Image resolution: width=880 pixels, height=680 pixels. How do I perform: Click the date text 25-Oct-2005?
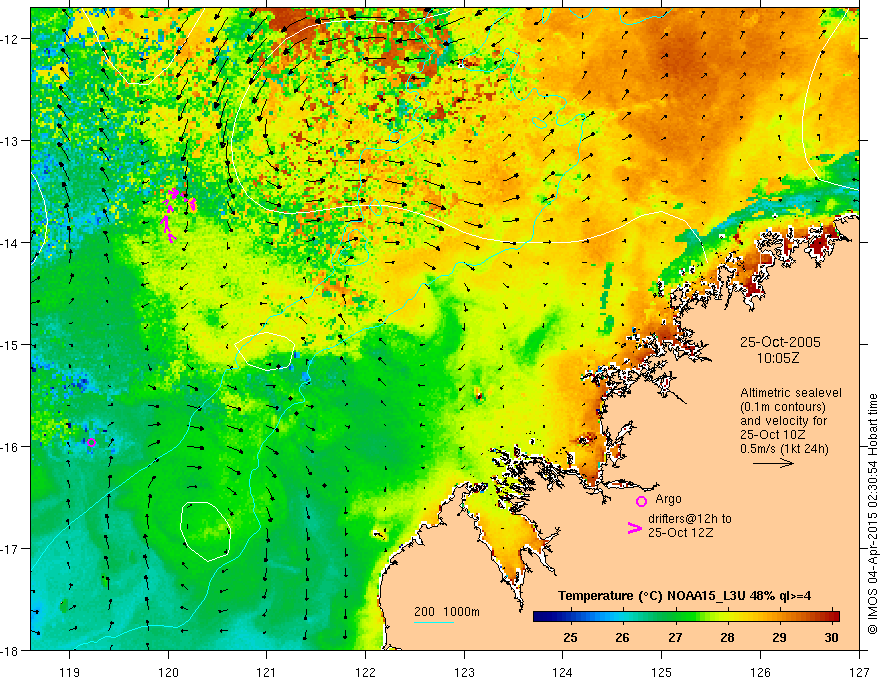[780, 342]
